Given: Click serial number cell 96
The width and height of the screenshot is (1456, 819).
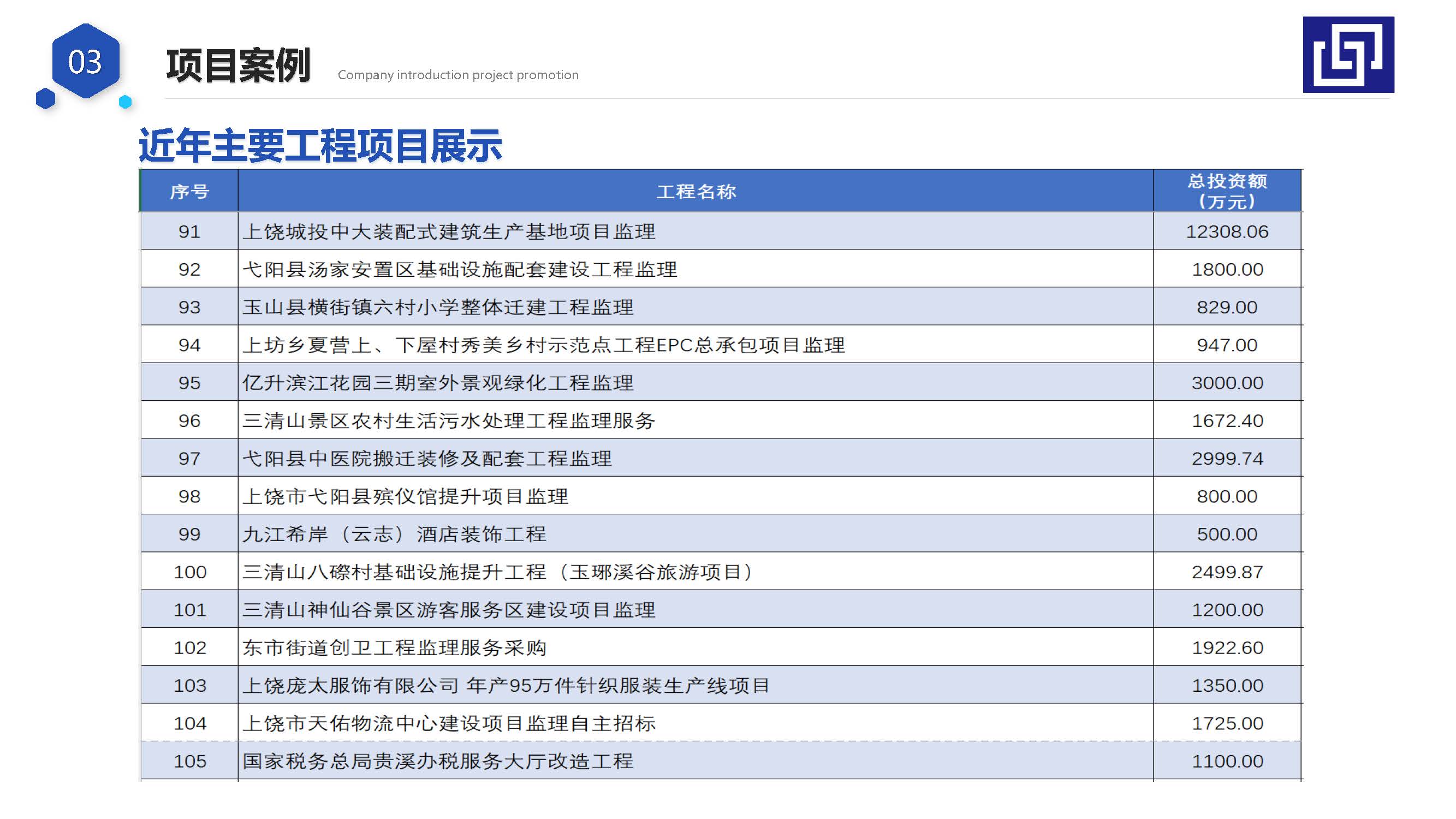Looking at the screenshot, I should click(189, 420).
